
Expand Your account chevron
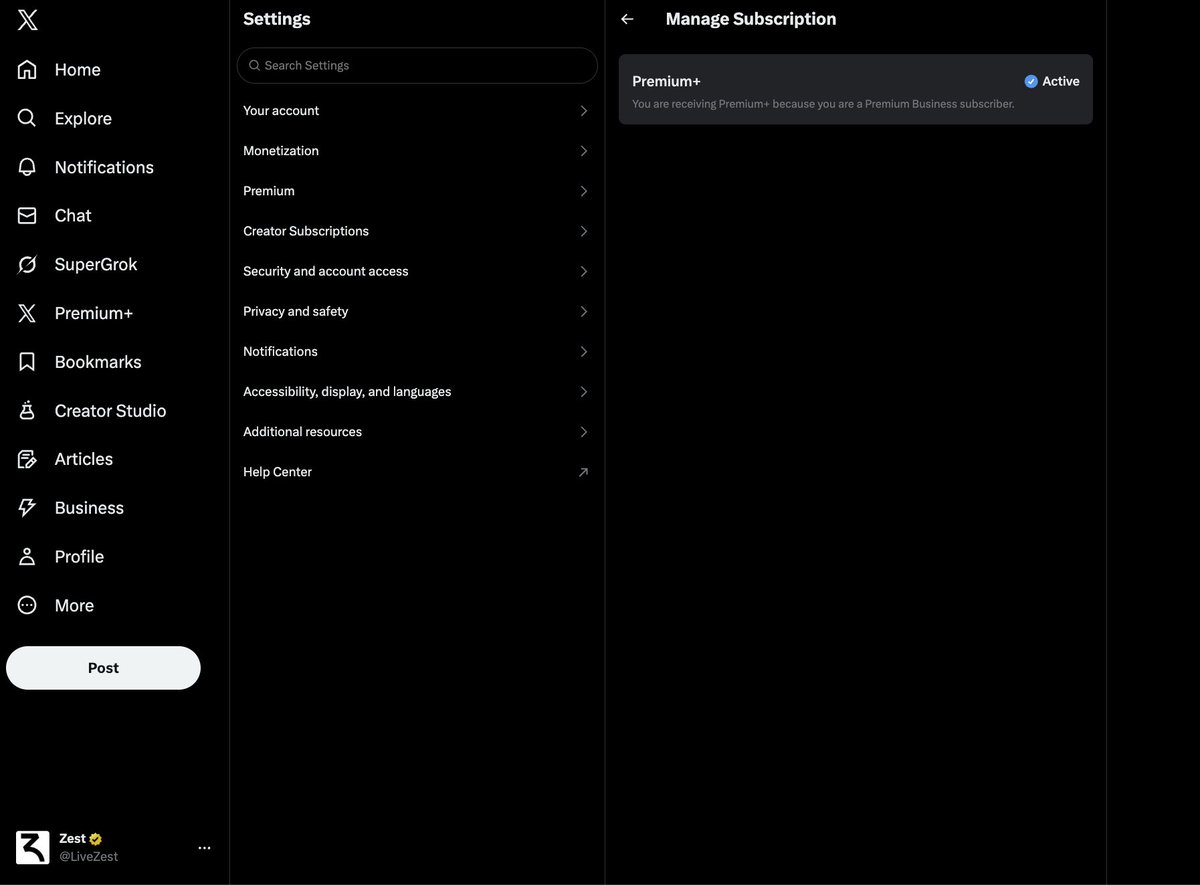coord(584,111)
